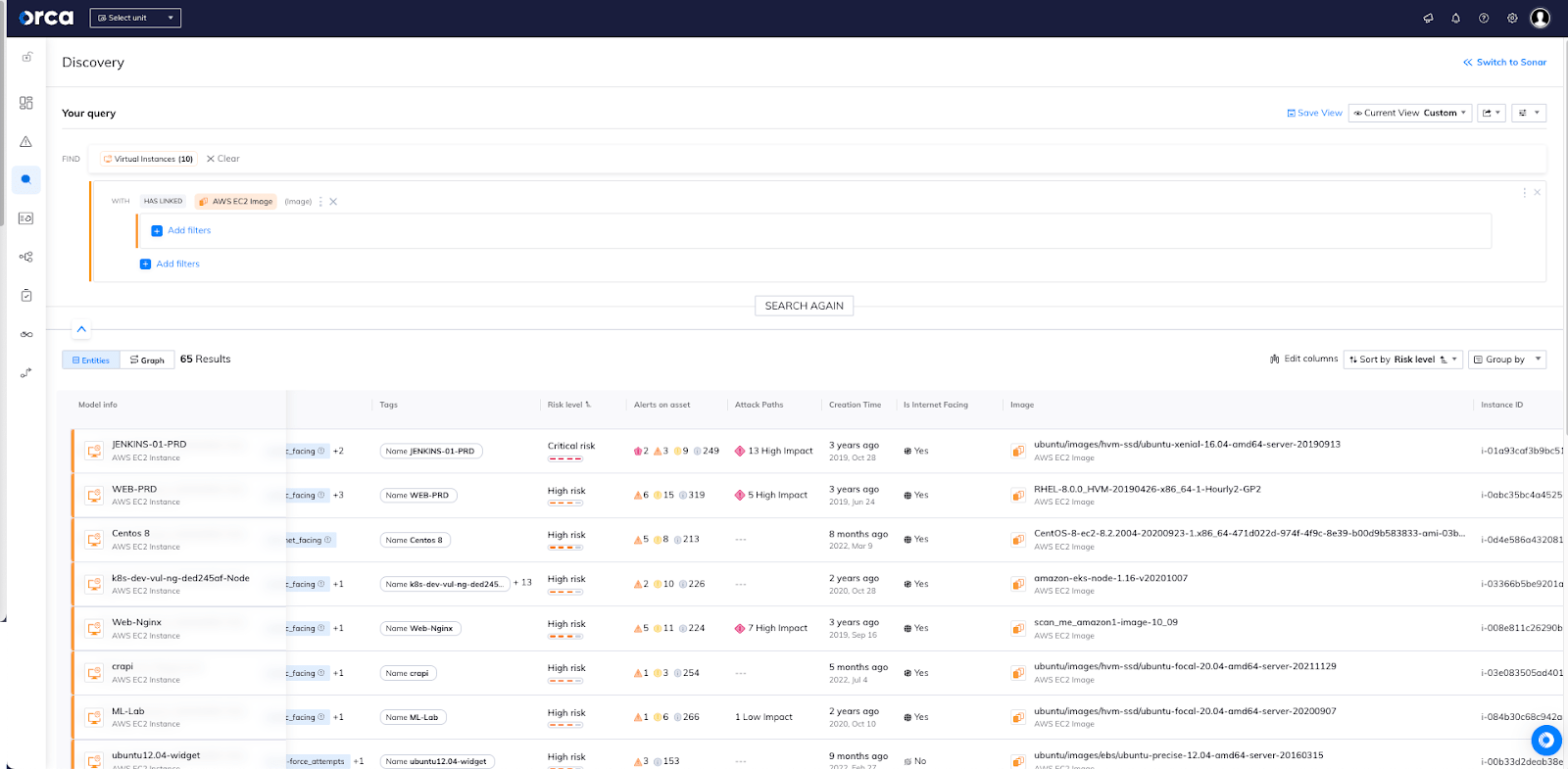The image size is (1568, 769).
Task: Open the inventory card icon in sidebar
Action: [26, 218]
